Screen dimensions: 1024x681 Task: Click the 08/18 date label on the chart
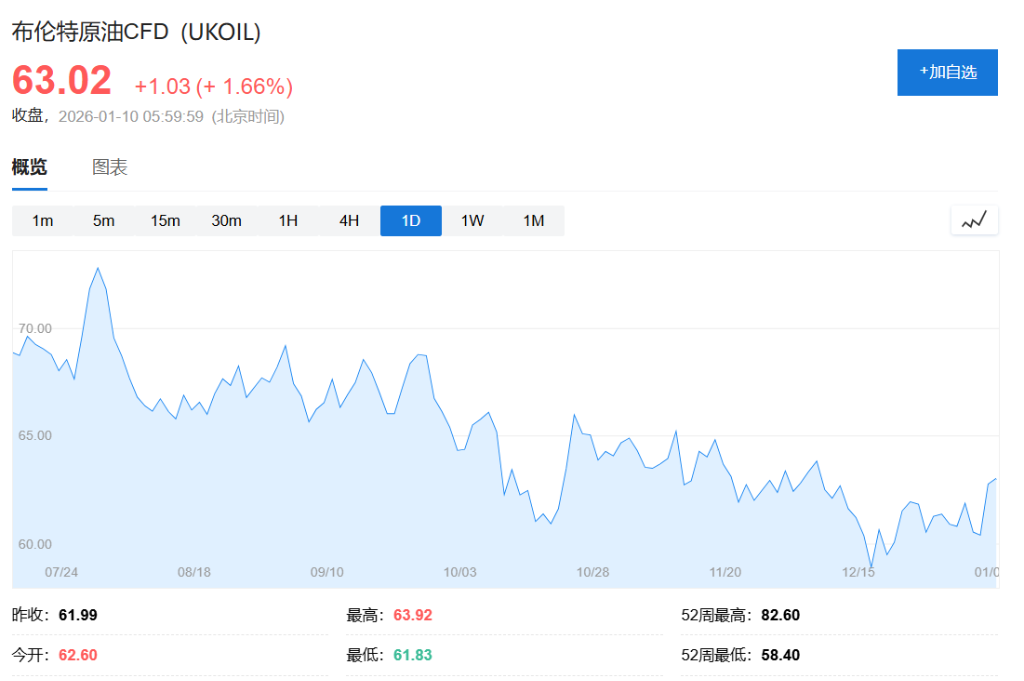(x=196, y=572)
